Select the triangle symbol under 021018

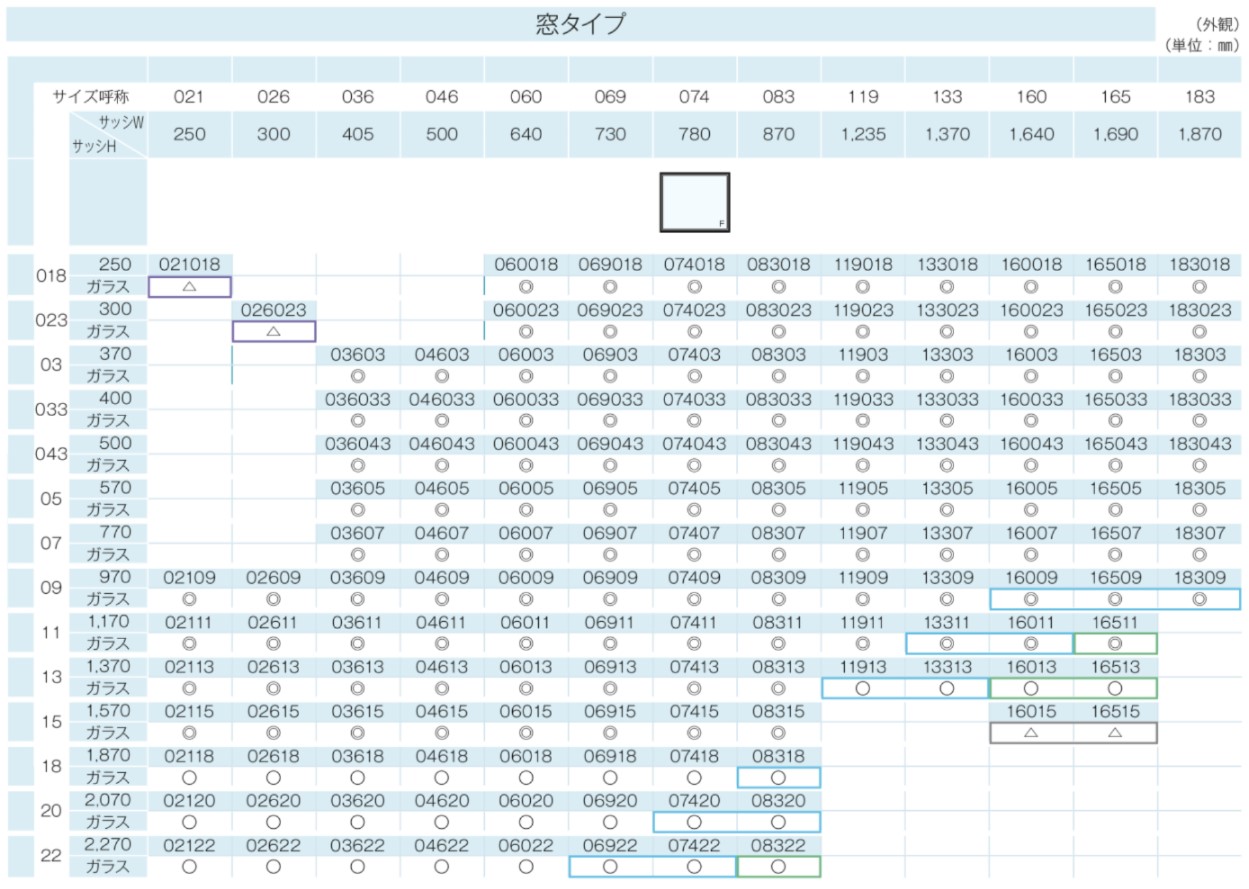[x=190, y=287]
